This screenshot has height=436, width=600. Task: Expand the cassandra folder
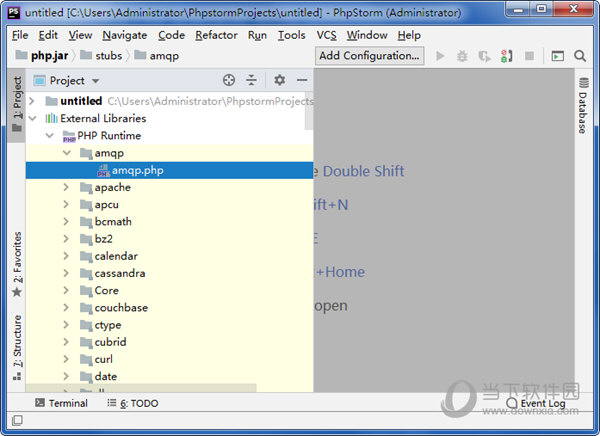click(x=66, y=273)
